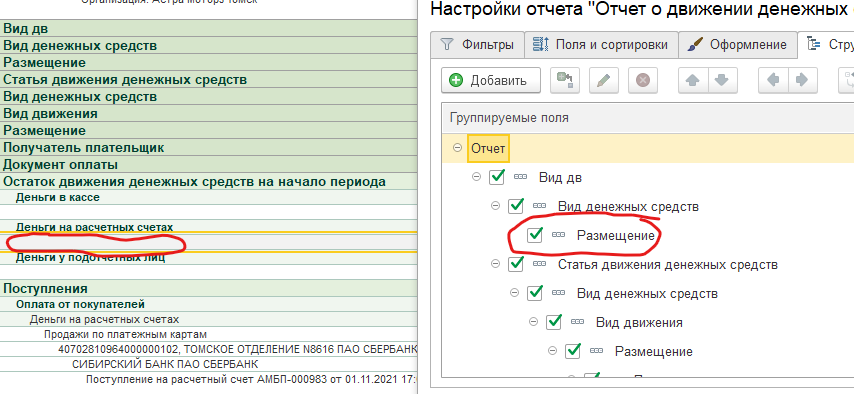Click the green-plus Добавить button
The image size is (854, 394).
[491, 80]
